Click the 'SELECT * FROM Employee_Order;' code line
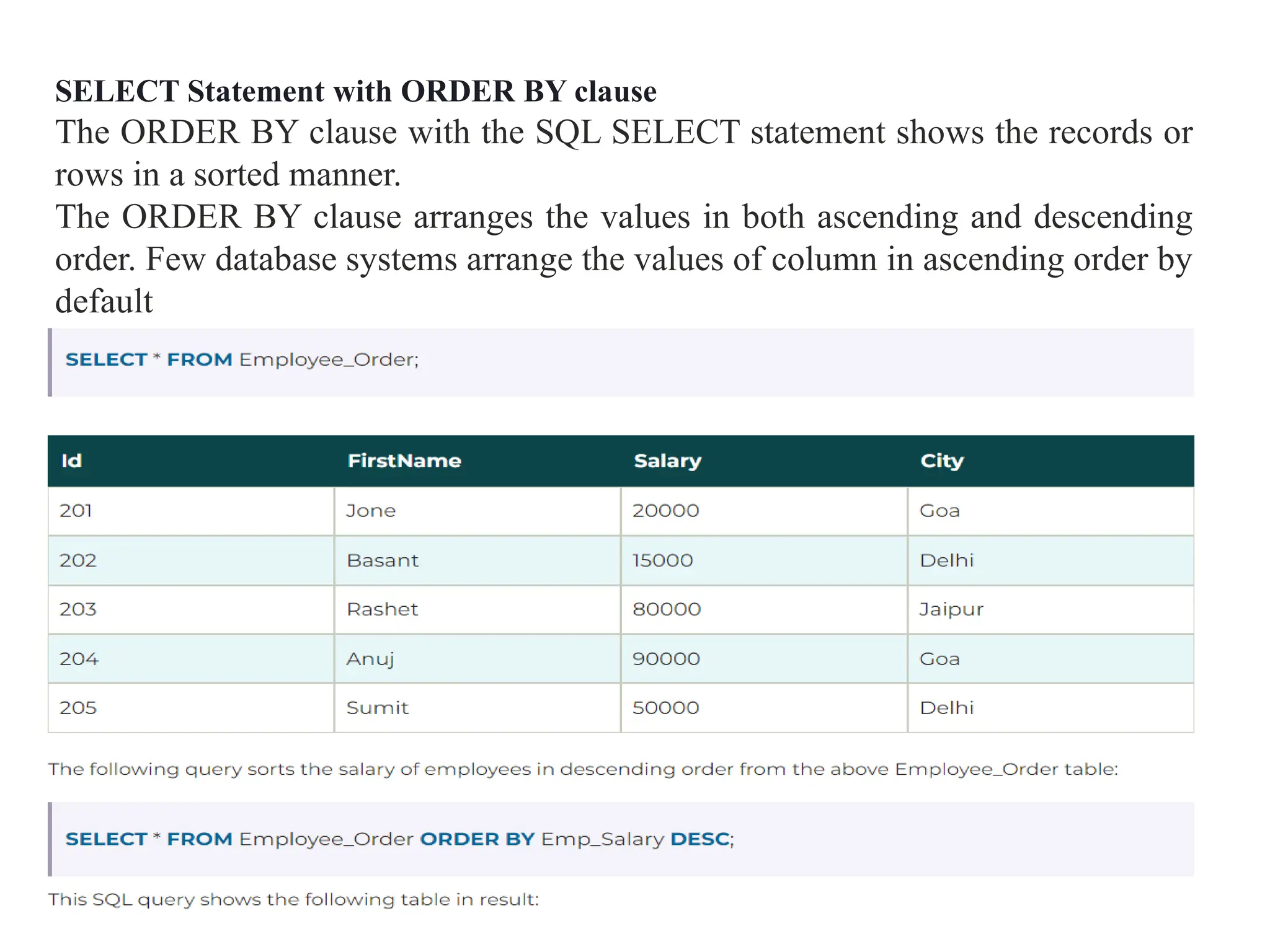The image size is (1270, 952). pos(242,359)
